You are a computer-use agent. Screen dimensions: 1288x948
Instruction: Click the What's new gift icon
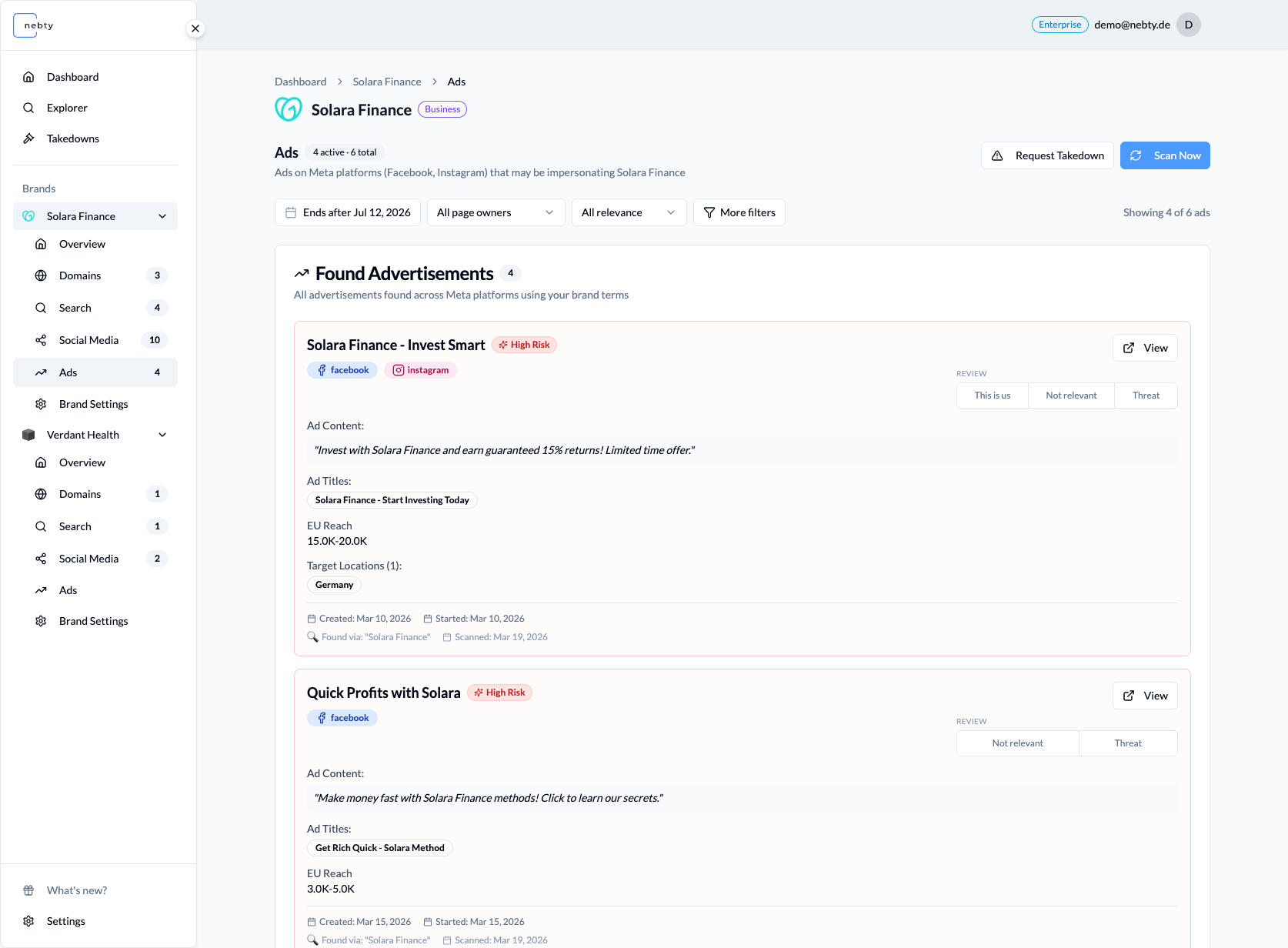(x=28, y=890)
